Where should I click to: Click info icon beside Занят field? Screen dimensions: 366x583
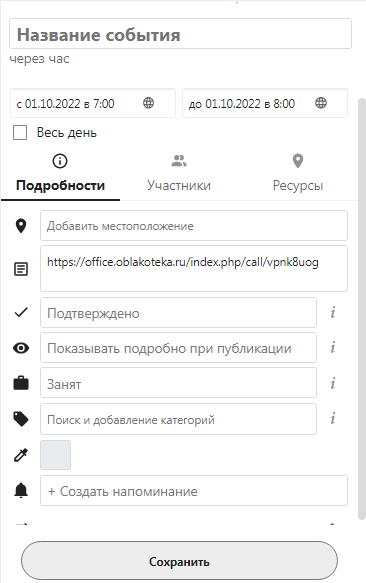[x=333, y=383]
